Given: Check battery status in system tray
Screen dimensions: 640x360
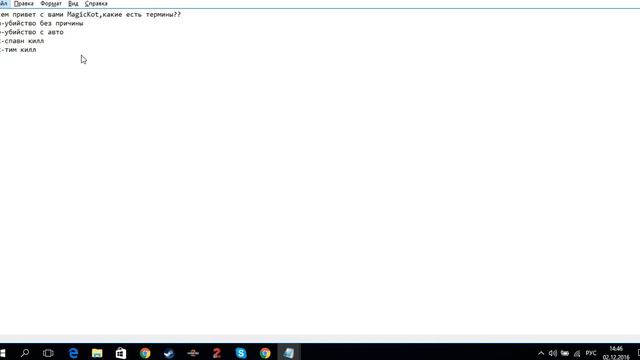Looking at the screenshot, I should (565, 353).
